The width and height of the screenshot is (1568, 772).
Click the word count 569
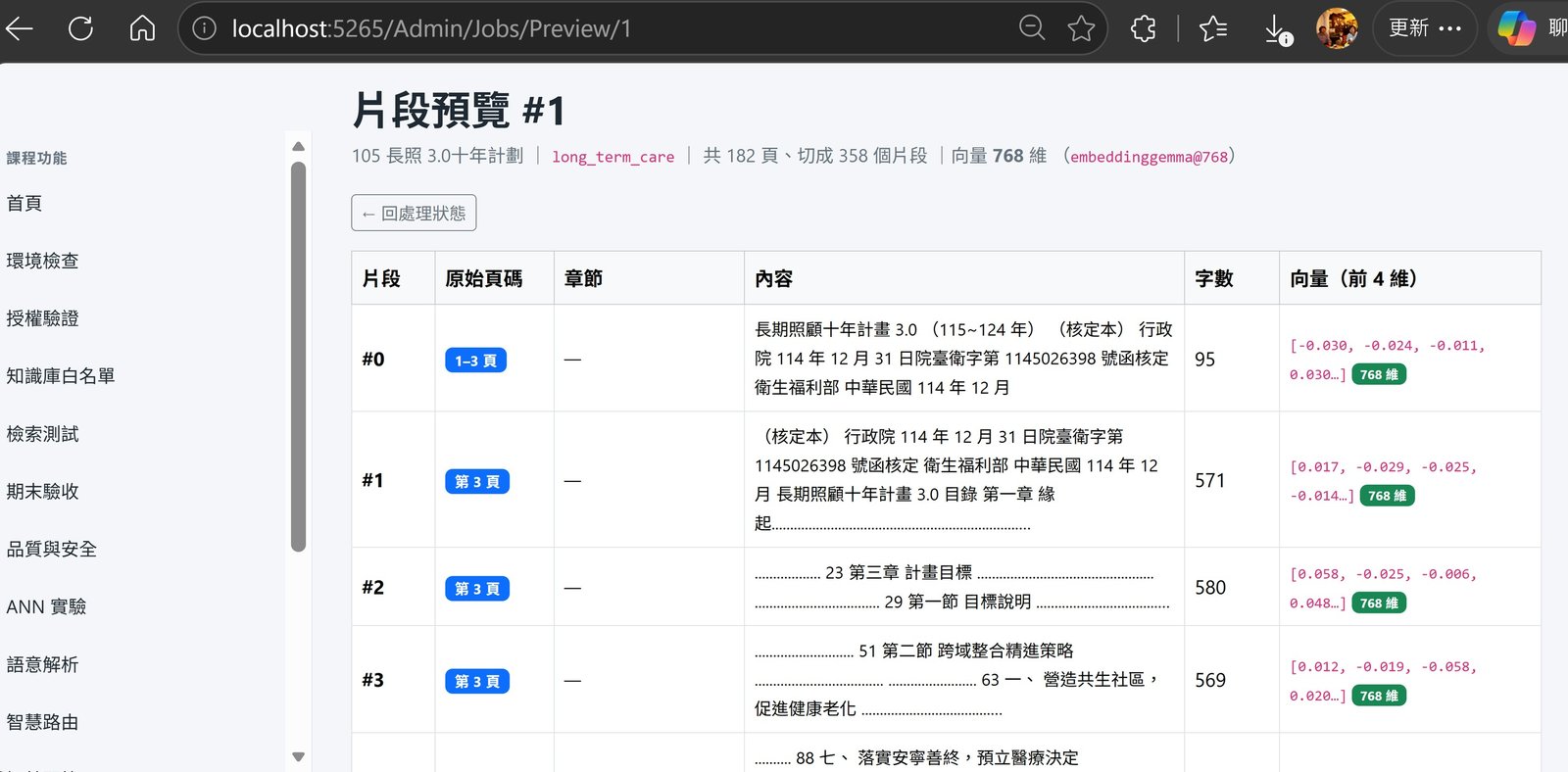1210,681
